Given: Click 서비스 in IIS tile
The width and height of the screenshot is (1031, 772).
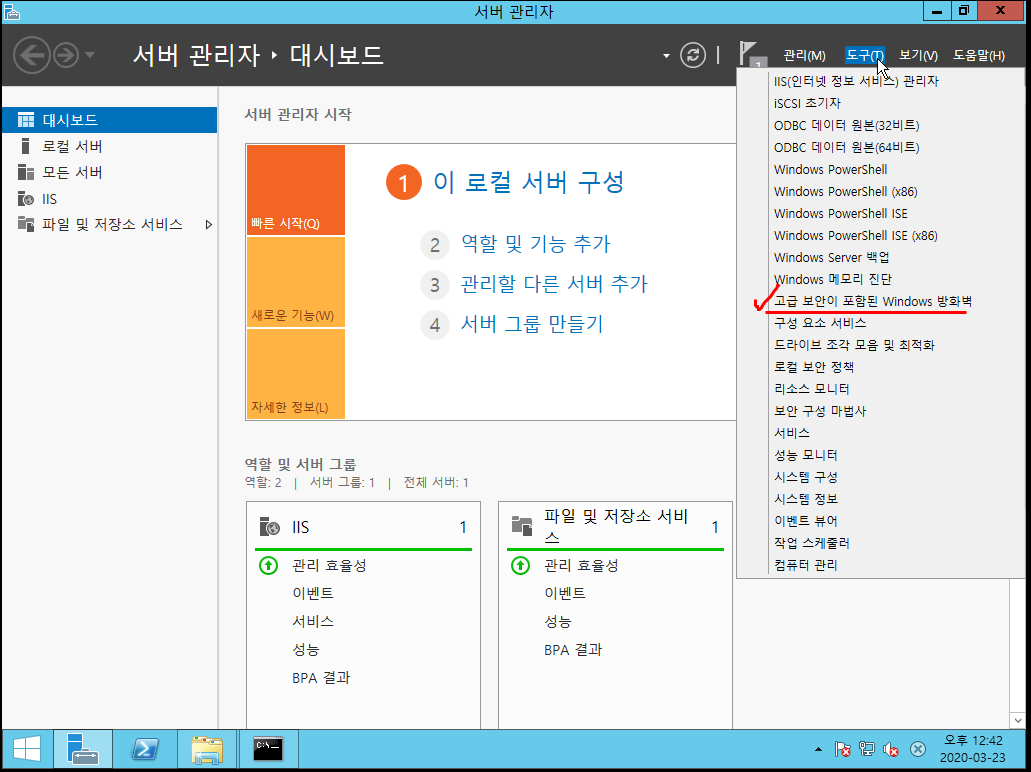Looking at the screenshot, I should (313, 621).
